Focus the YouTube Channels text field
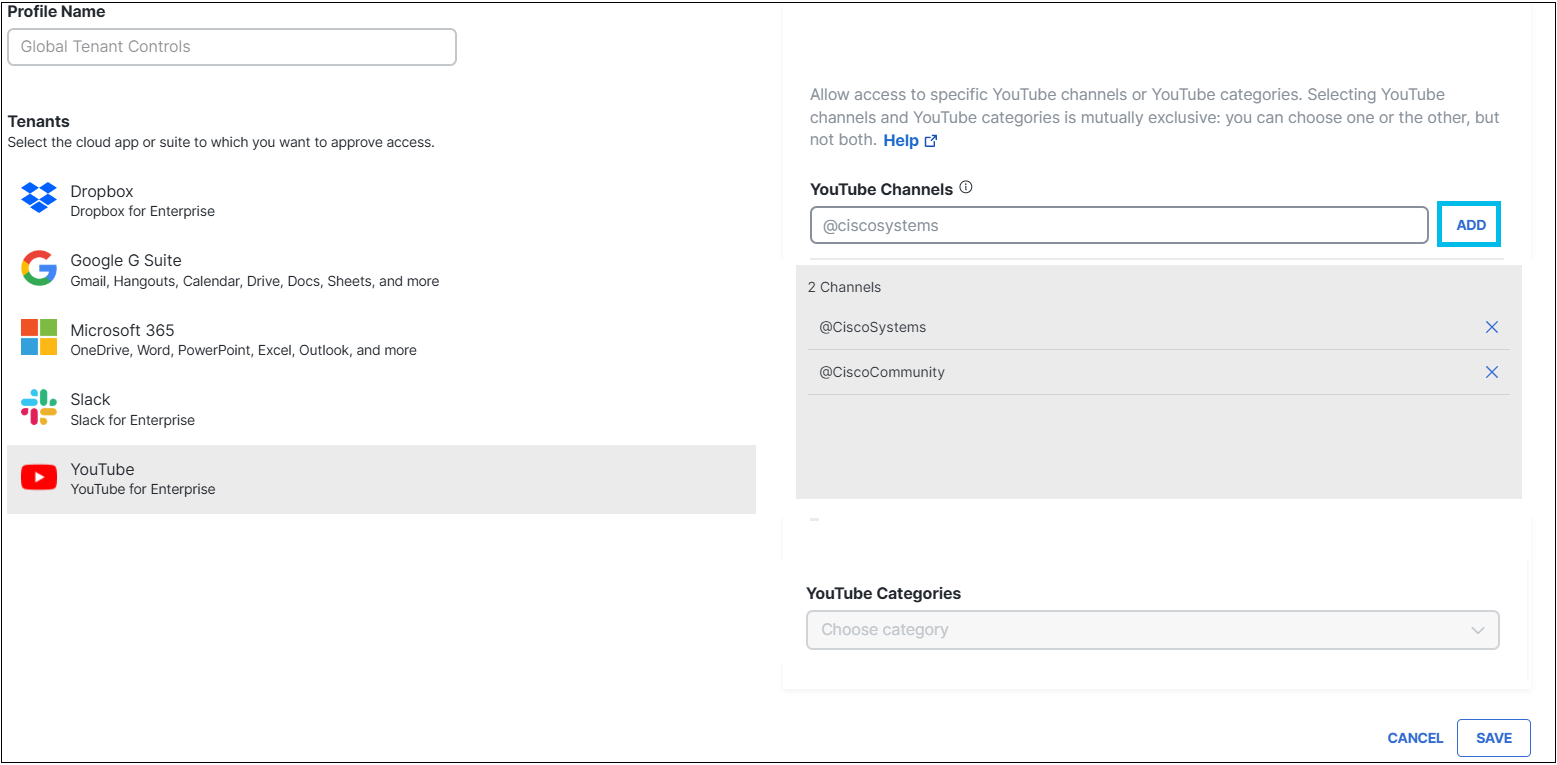The image size is (1557, 765). (1119, 225)
